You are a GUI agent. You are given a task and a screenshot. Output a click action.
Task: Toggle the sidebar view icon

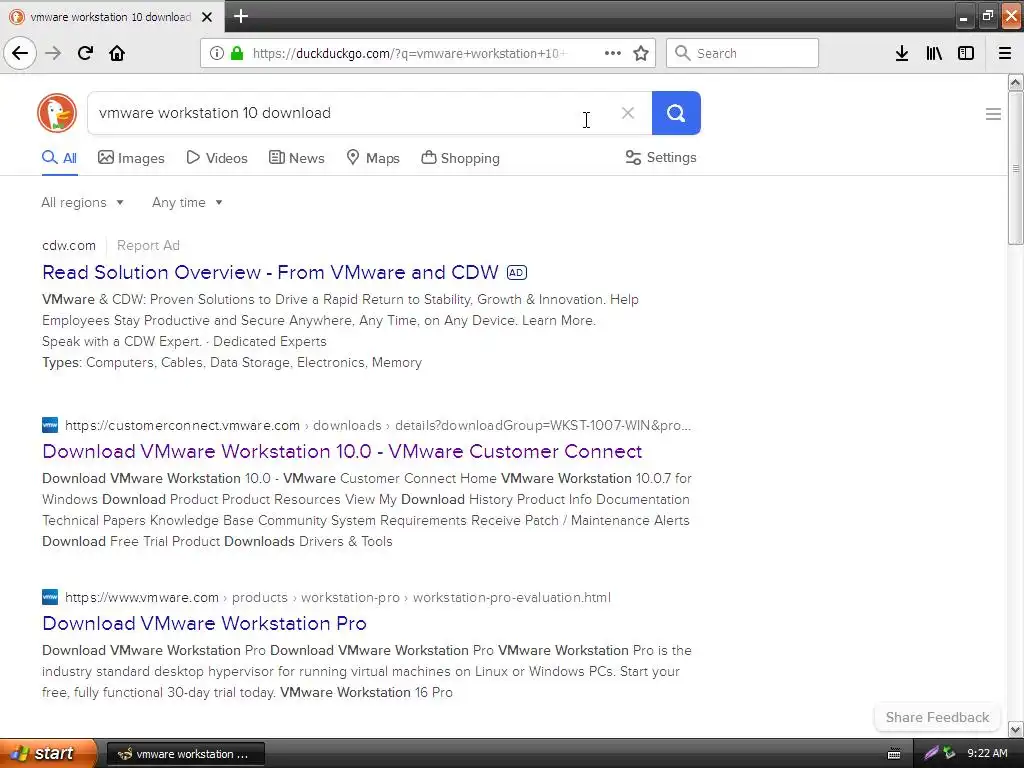click(x=966, y=53)
